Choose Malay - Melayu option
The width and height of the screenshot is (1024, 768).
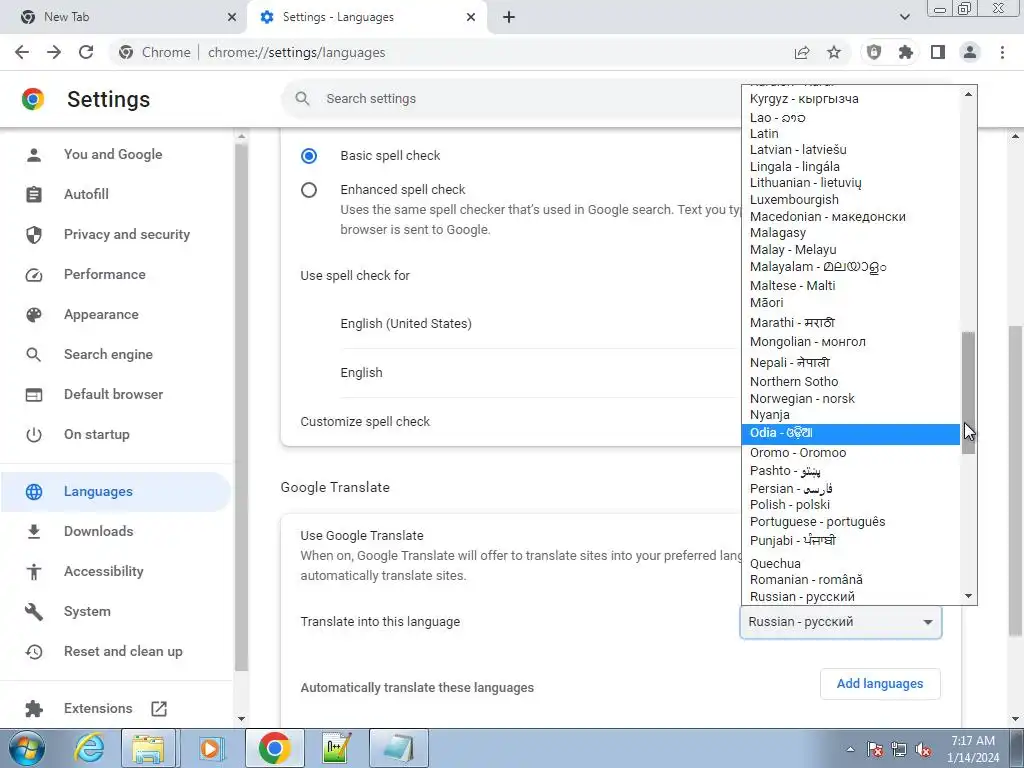click(x=850, y=249)
